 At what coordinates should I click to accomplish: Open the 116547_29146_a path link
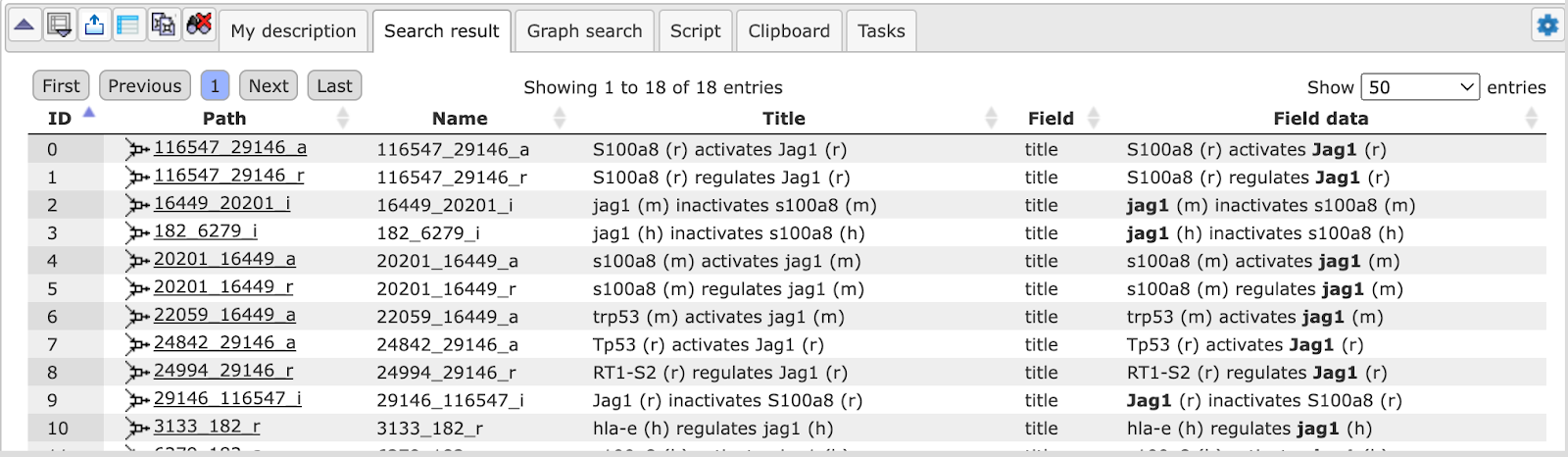point(230,147)
